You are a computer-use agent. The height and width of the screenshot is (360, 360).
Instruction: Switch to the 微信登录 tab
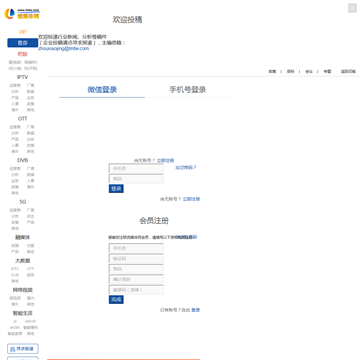[102, 90]
